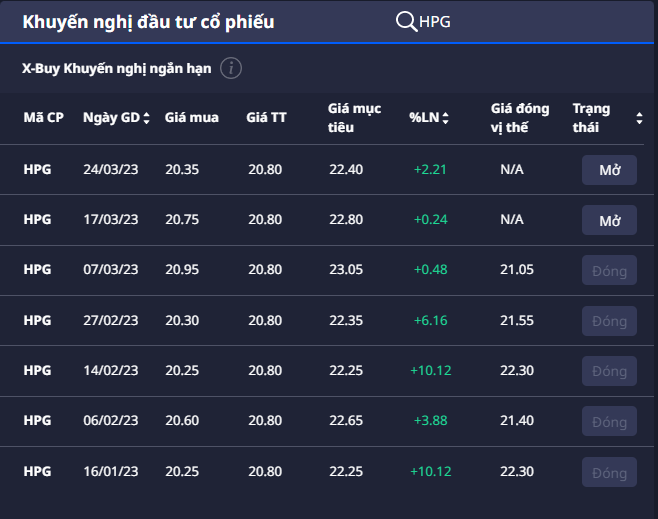Screen dimensions: 658x519
Task: Click Đóng button for 16/01/23 row
Action: point(609,472)
